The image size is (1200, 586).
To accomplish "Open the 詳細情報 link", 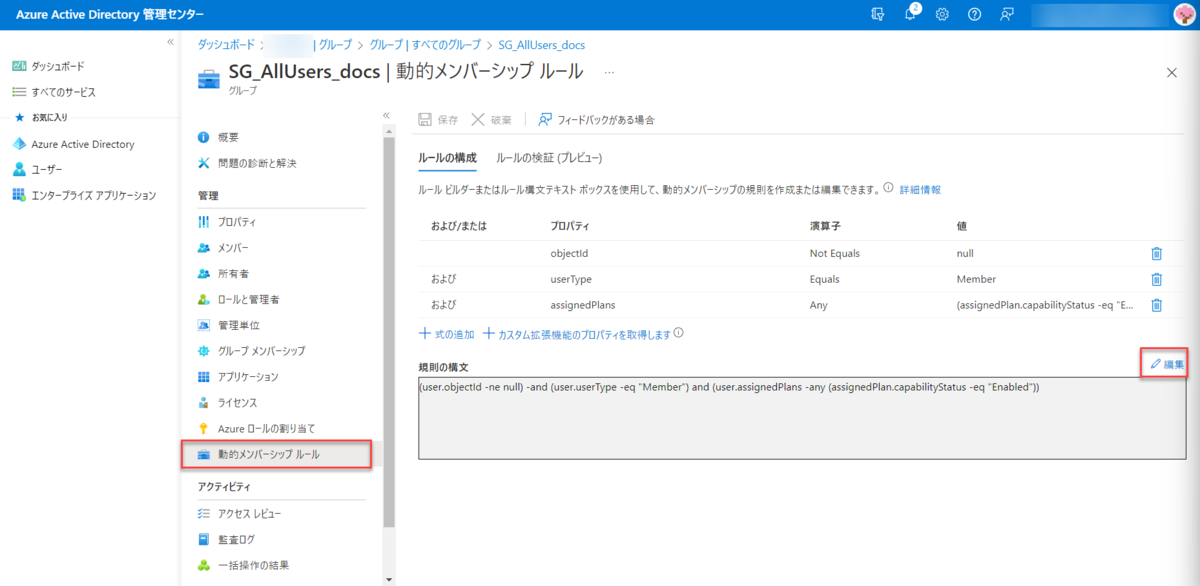I will pyautogui.click(x=920, y=189).
